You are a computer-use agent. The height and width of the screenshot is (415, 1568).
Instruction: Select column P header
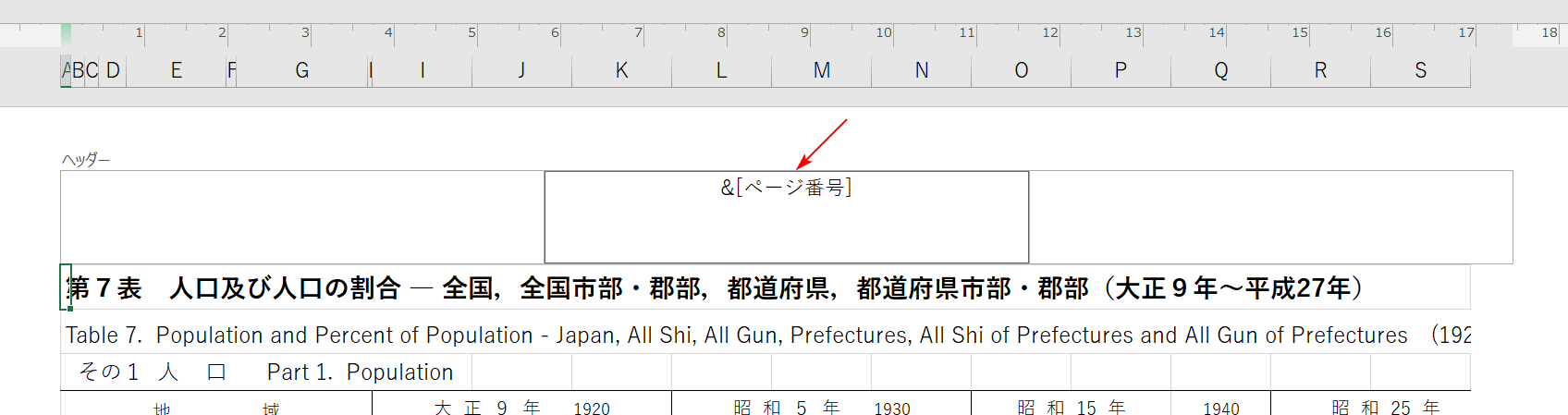coord(1121,71)
